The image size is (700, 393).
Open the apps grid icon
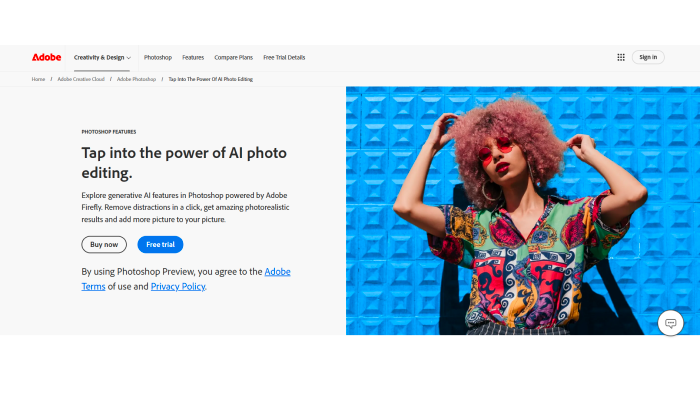click(x=621, y=57)
